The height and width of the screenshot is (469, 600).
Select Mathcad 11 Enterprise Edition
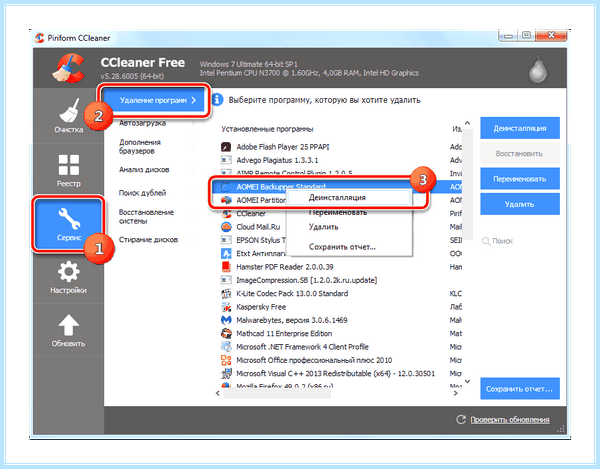284,333
